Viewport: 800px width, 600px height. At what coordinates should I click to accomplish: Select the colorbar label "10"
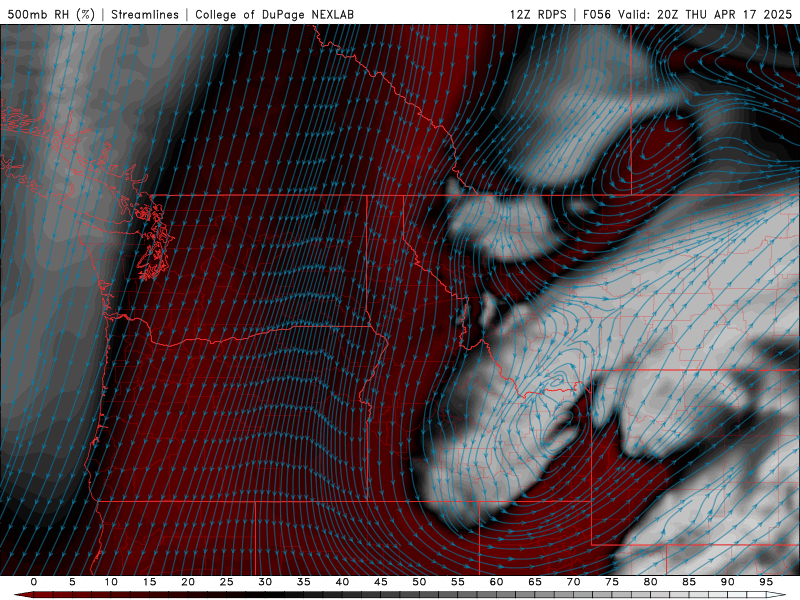click(x=111, y=582)
